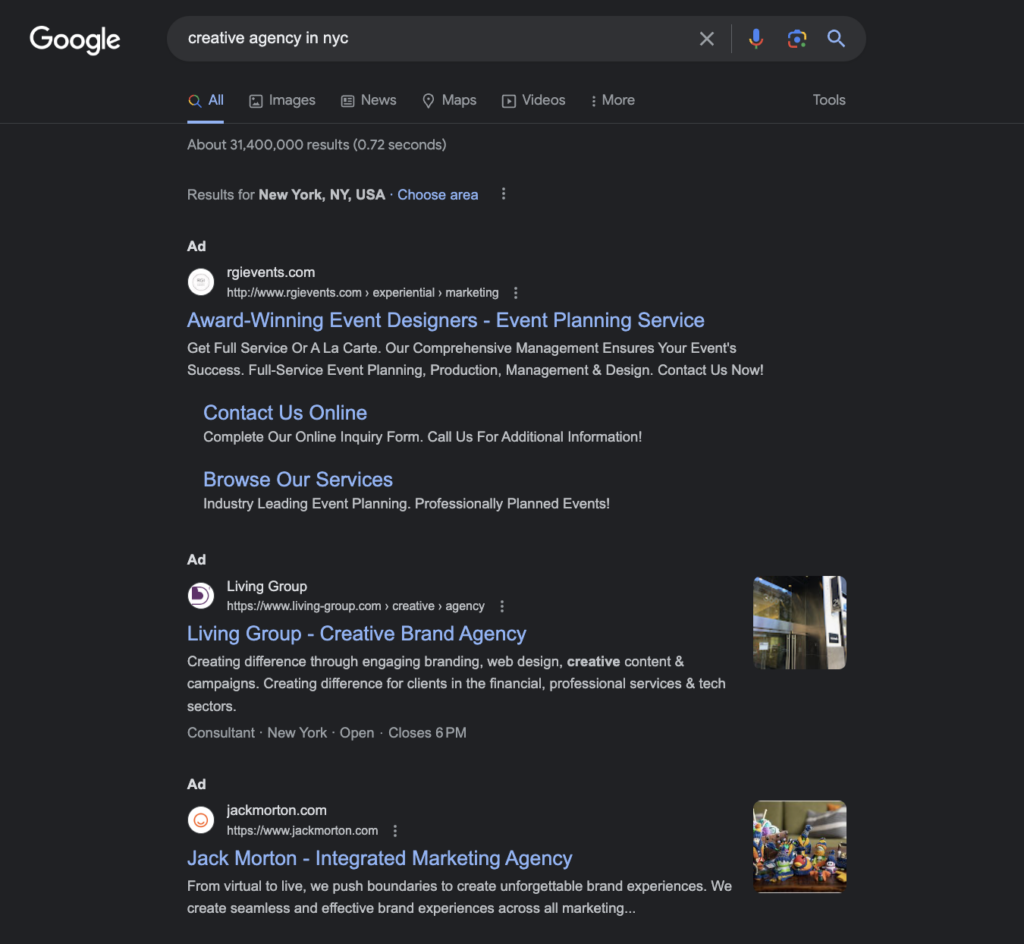Viewport: 1024px width, 944px height.
Task: Click the magnifying glass search button
Action: click(836, 39)
